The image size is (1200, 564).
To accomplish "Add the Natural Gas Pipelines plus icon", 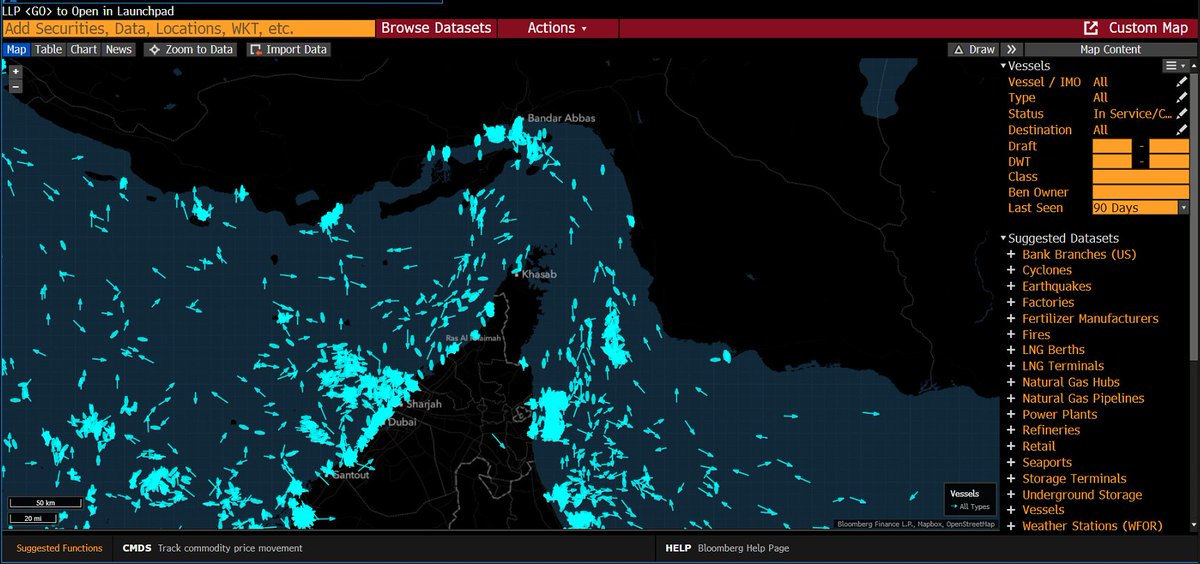I will [1011, 398].
